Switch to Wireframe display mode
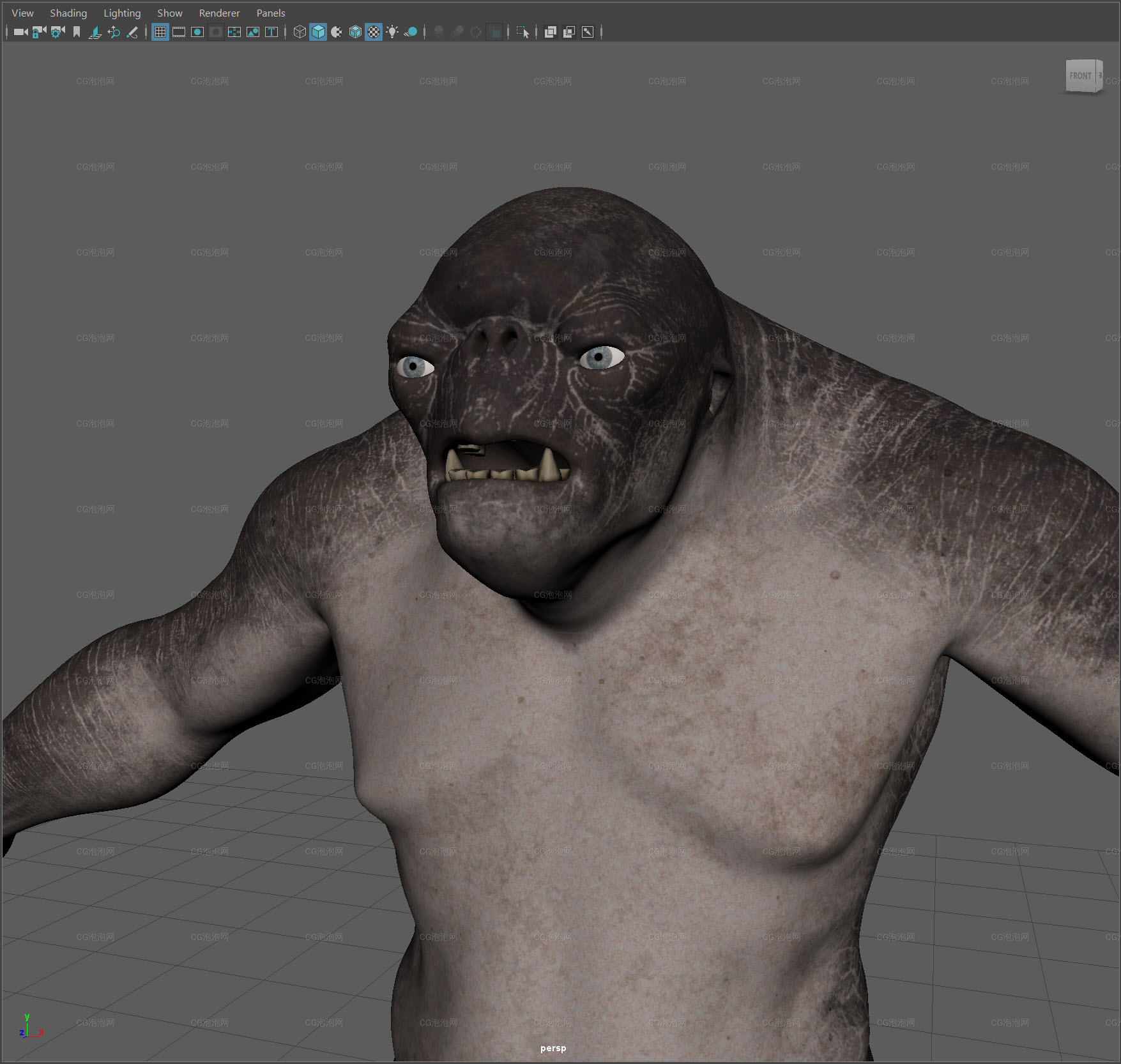The width and height of the screenshot is (1121, 1064). click(x=300, y=32)
